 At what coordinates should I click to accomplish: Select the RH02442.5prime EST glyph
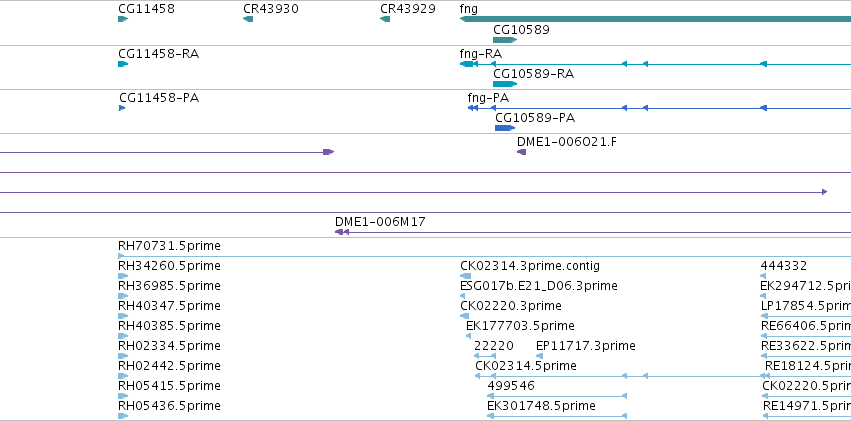(x=123, y=376)
